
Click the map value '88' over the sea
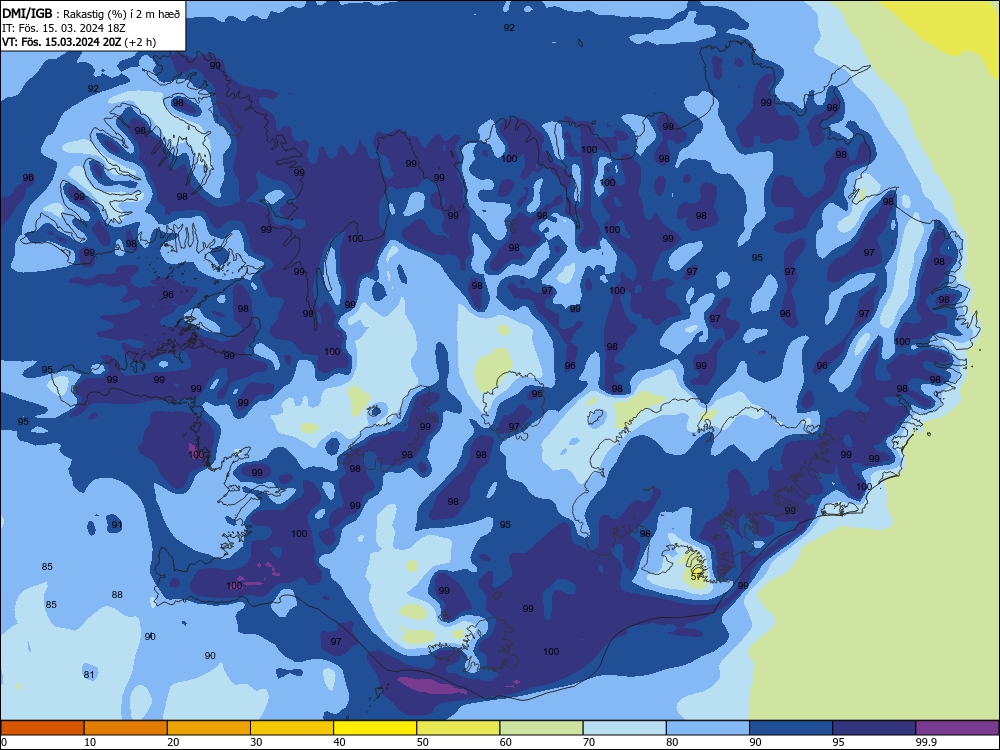[117, 594]
